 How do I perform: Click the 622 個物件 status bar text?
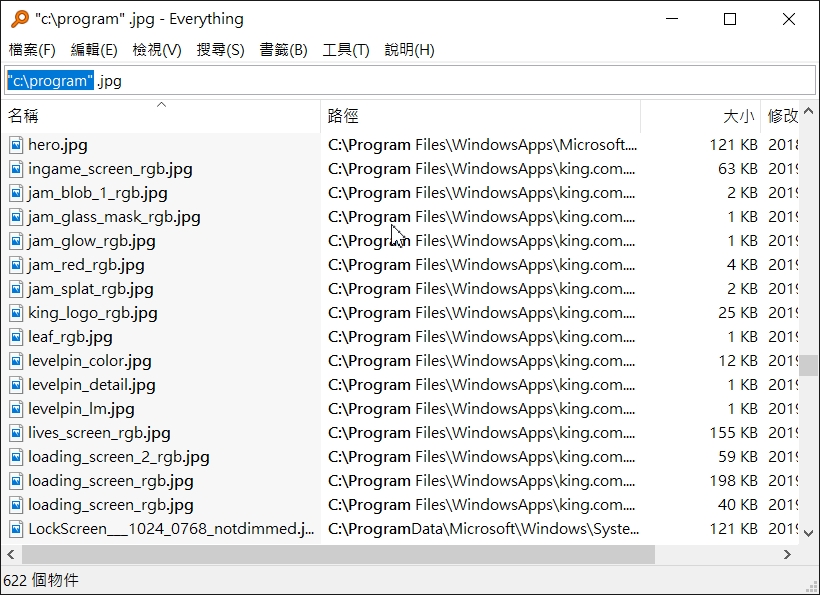point(41,580)
